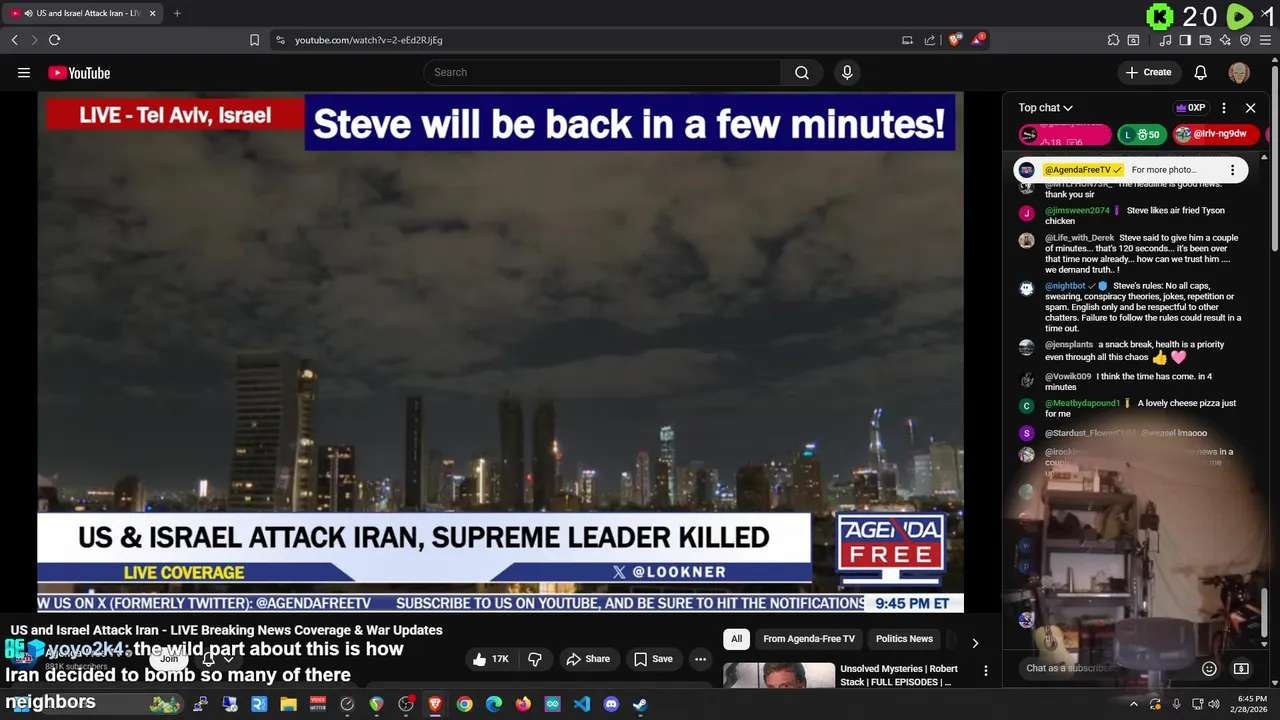Go to the YouTube home logo

click(79, 73)
